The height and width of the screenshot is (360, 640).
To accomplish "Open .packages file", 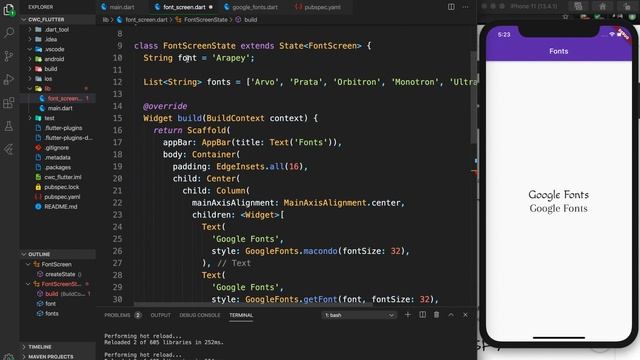I will 58,167.
